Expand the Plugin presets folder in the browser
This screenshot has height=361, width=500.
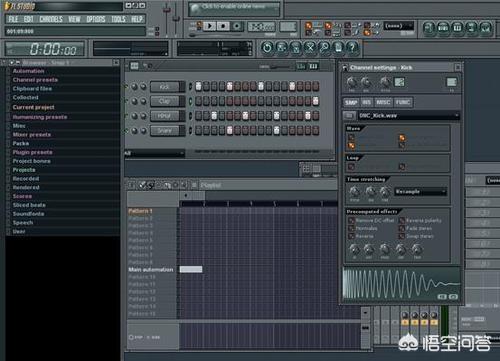click(32, 152)
